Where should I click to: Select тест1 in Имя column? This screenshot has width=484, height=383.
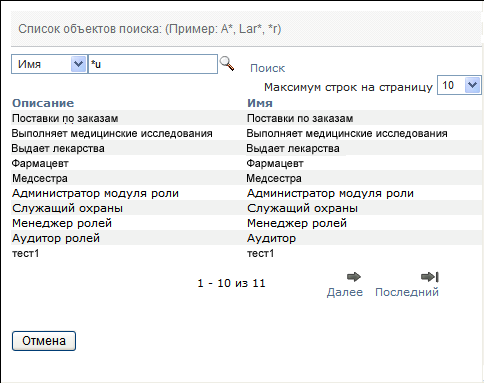click(x=261, y=254)
